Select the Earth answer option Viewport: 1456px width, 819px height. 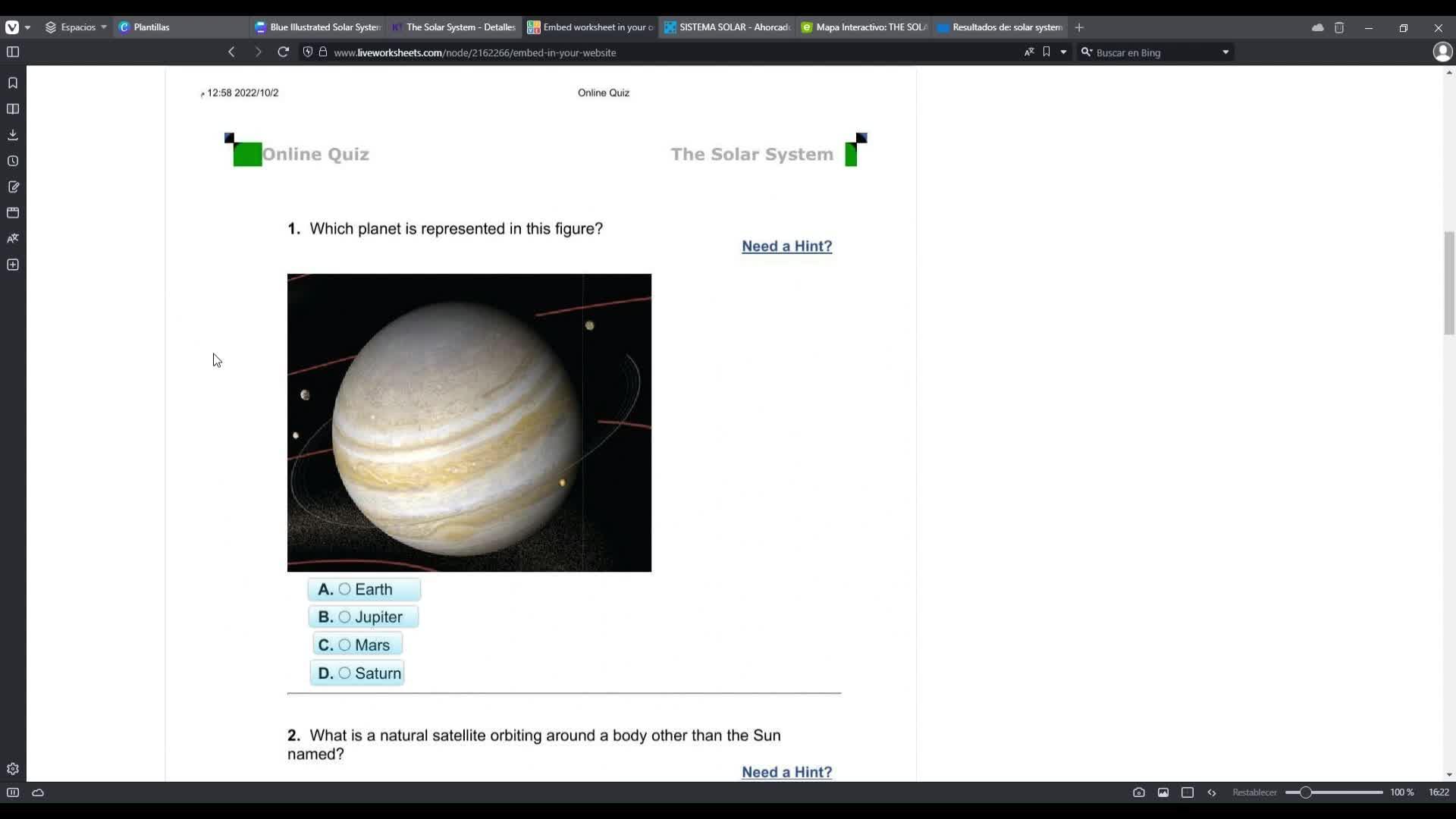[364, 589]
